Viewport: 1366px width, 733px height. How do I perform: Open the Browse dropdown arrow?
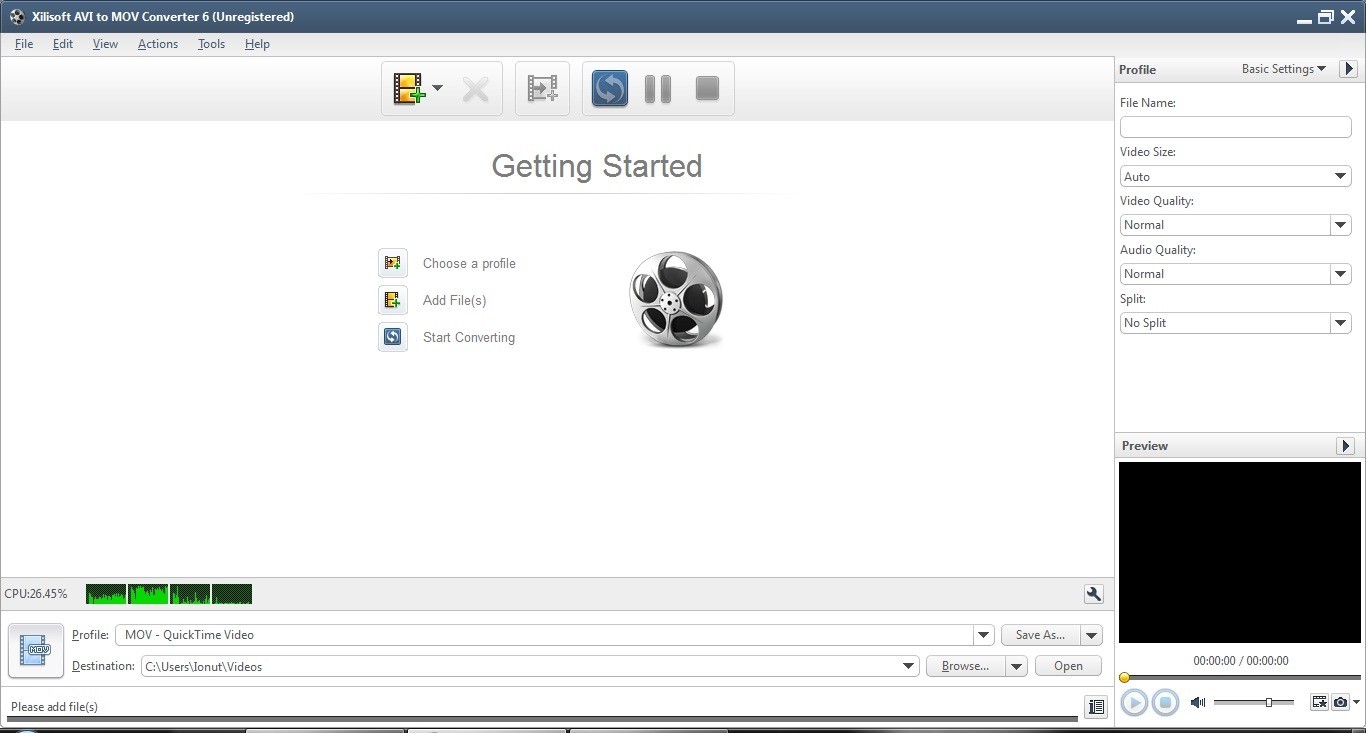(1017, 666)
